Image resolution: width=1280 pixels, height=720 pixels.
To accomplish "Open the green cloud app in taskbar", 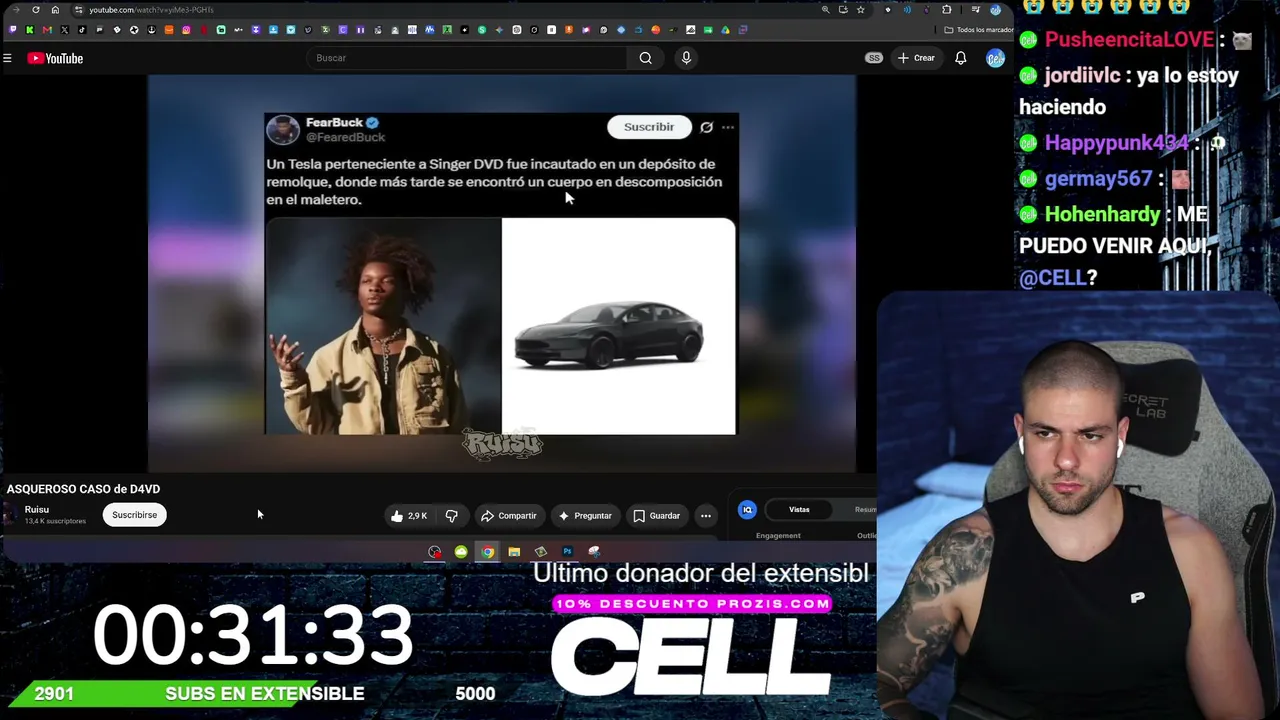I will point(461,552).
